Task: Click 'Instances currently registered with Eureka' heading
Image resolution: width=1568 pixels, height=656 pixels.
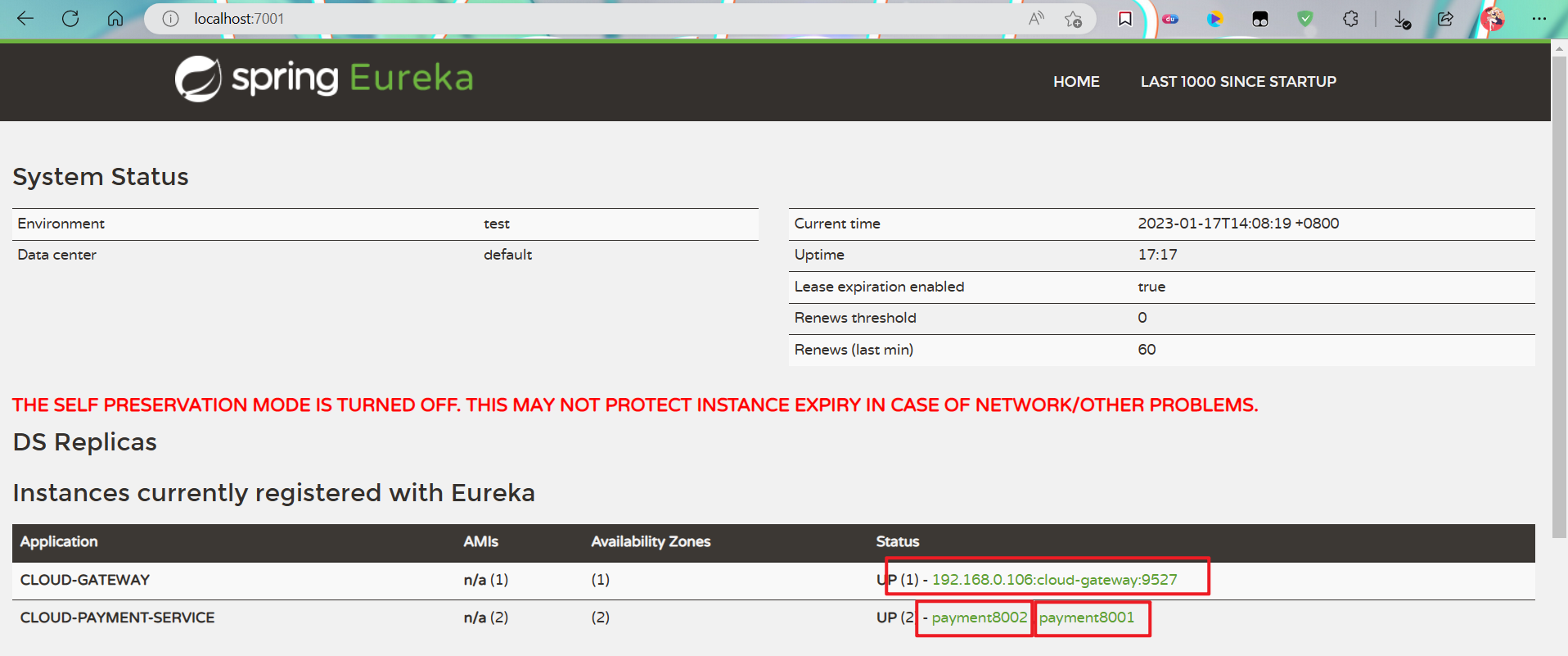Action: pos(274,493)
